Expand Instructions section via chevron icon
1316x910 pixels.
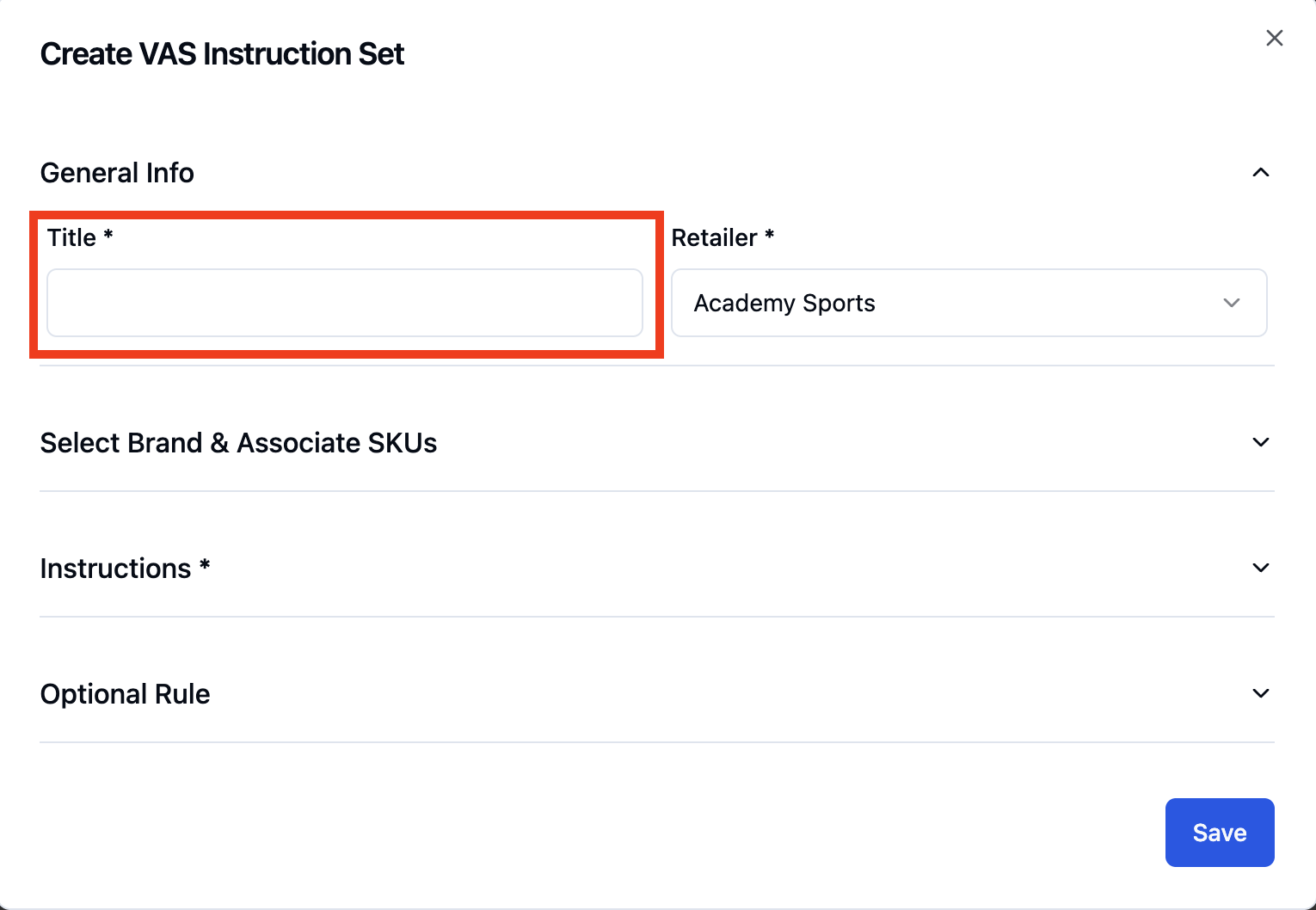[1260, 568]
